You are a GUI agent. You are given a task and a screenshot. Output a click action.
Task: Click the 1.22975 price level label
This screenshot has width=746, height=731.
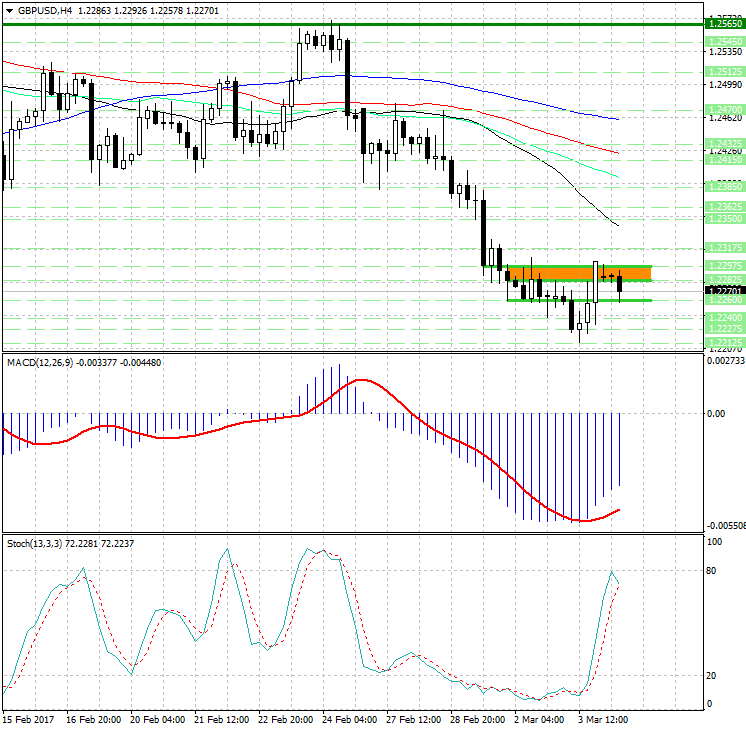point(725,266)
